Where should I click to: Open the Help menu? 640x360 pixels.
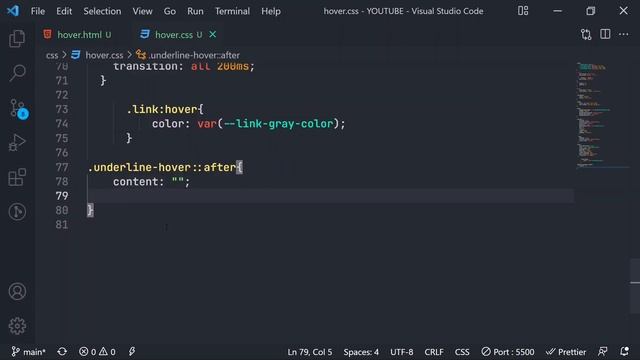pos(271,11)
